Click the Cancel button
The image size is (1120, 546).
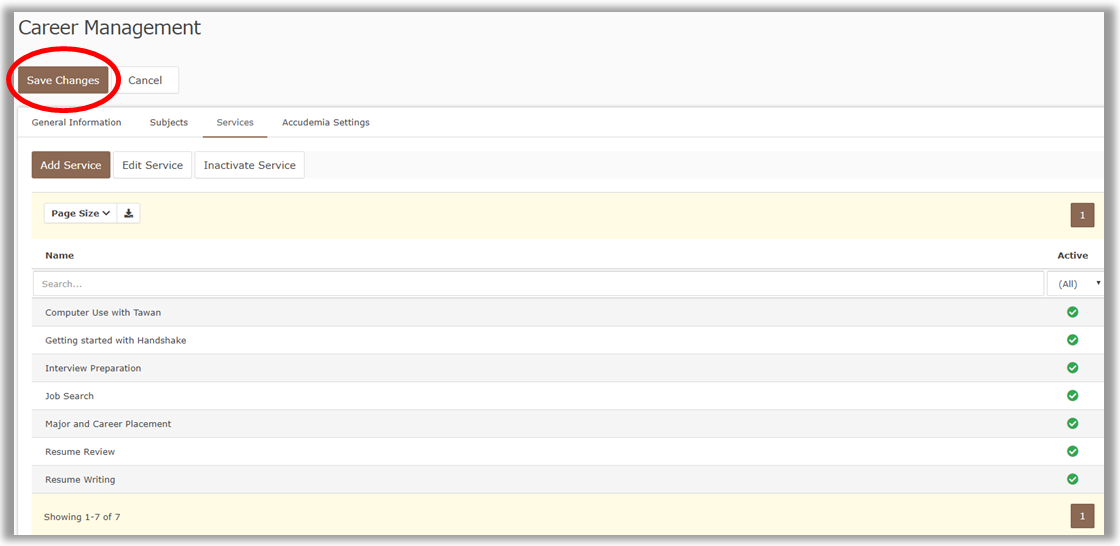145,80
